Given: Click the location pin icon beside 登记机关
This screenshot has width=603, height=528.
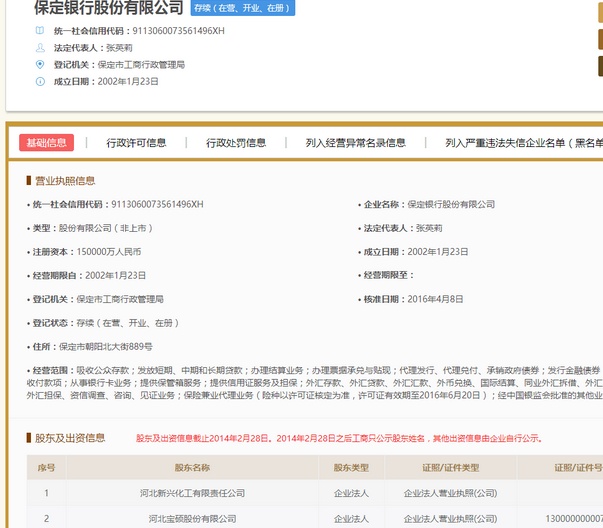Looking at the screenshot, I should 40,65.
